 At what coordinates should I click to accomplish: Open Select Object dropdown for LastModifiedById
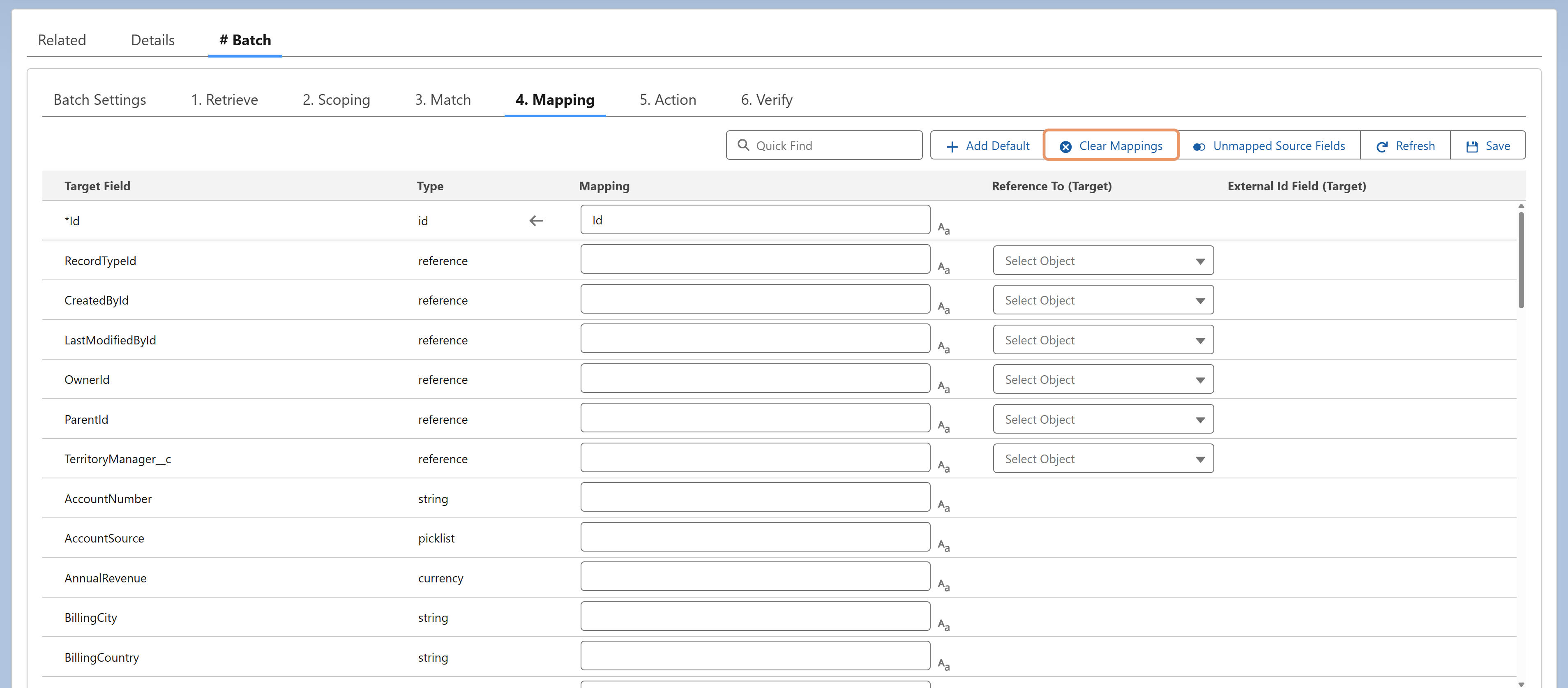[x=1103, y=340]
